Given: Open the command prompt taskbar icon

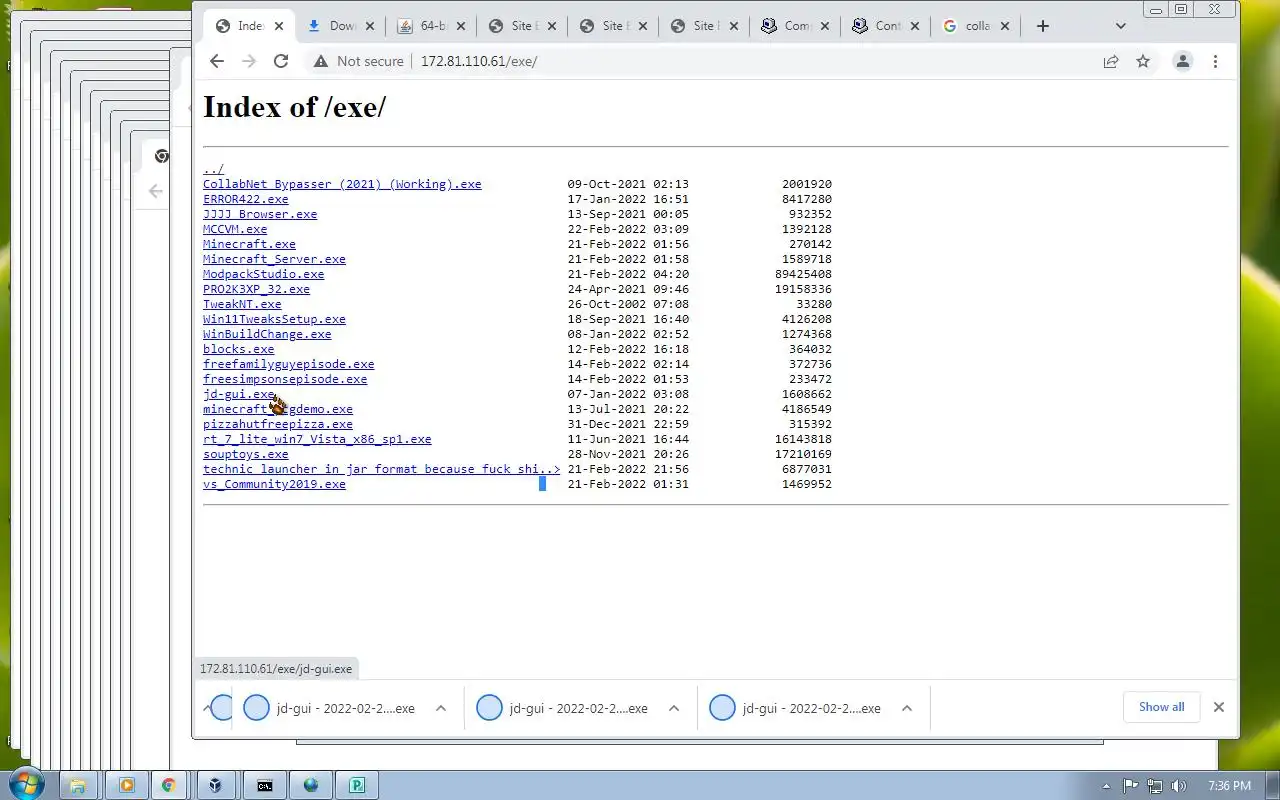Looking at the screenshot, I should click(264, 785).
